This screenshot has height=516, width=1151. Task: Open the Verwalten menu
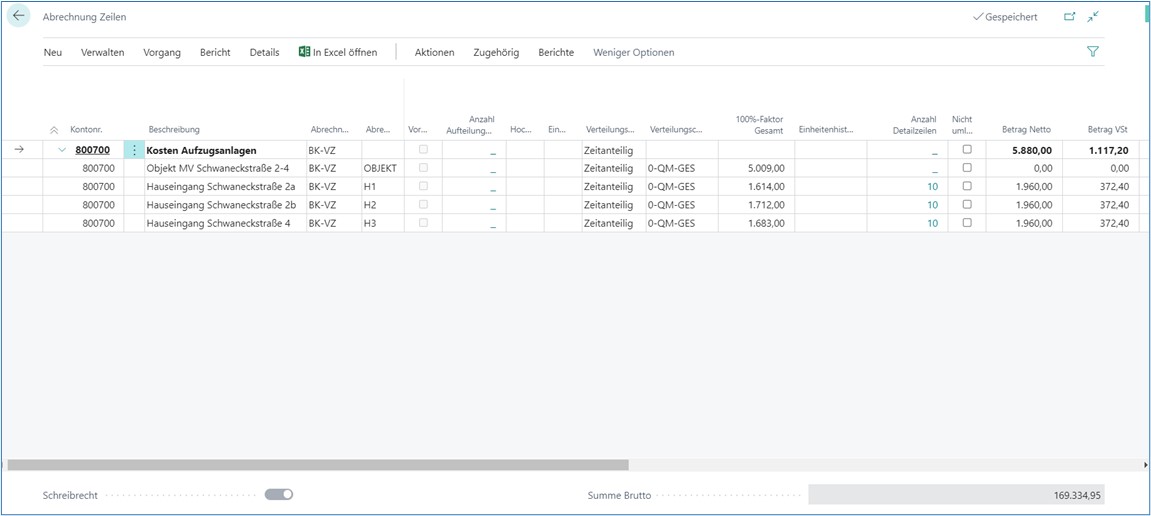click(102, 52)
